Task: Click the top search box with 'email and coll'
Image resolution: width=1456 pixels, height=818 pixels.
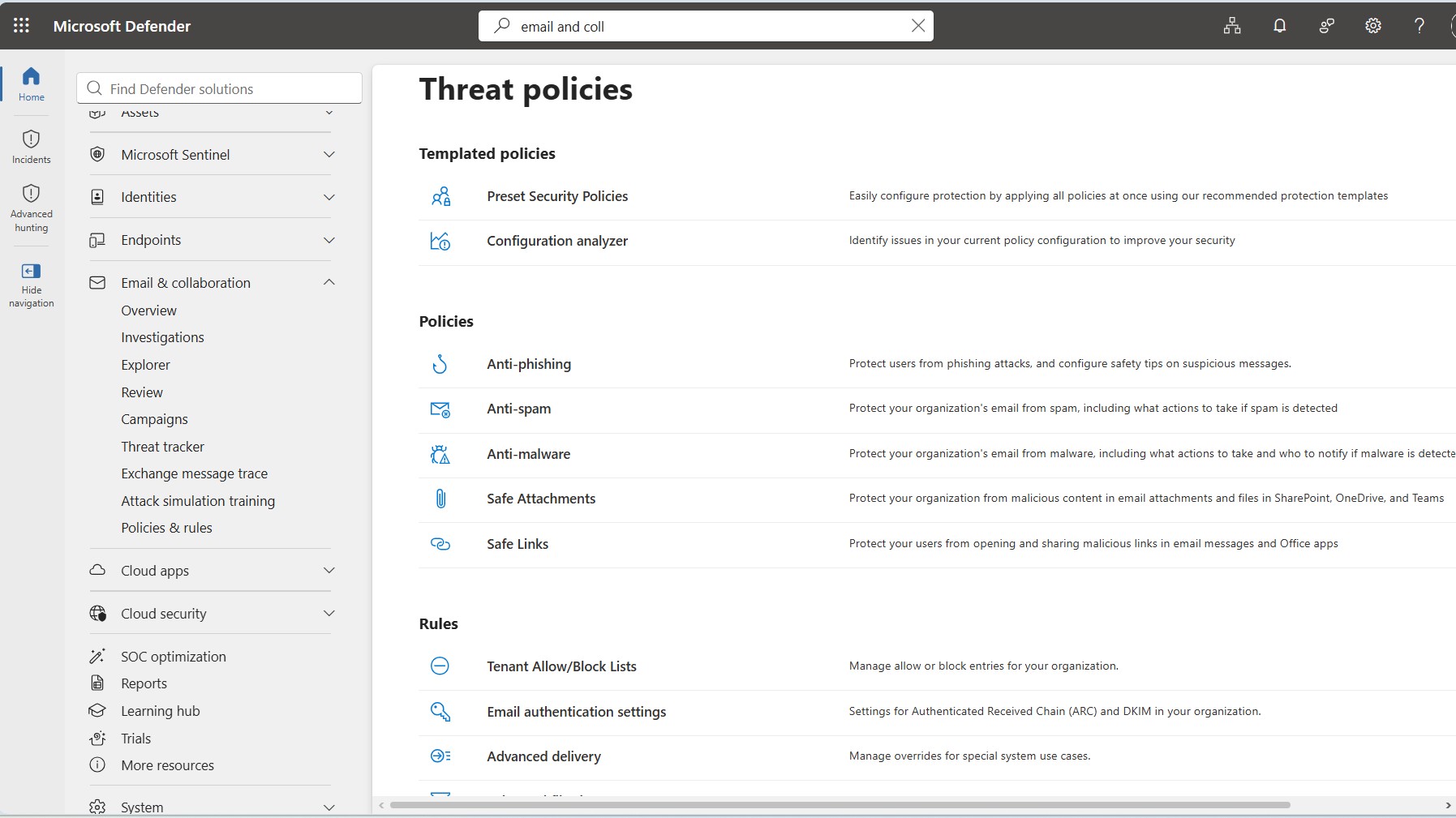Action: 706,26
